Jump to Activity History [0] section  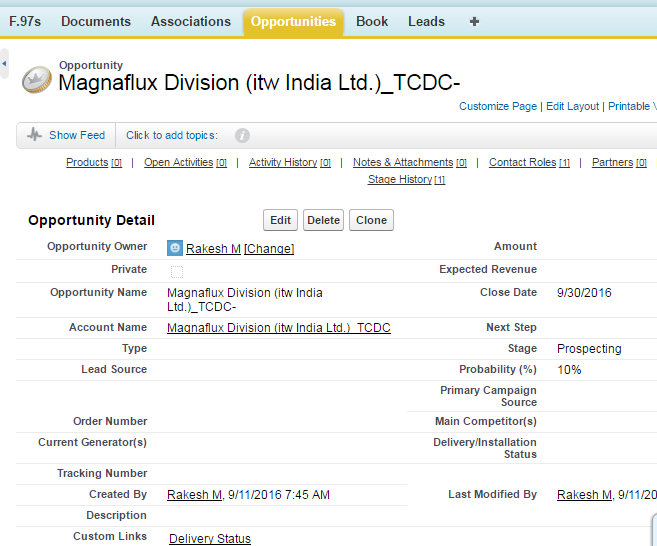(x=290, y=162)
